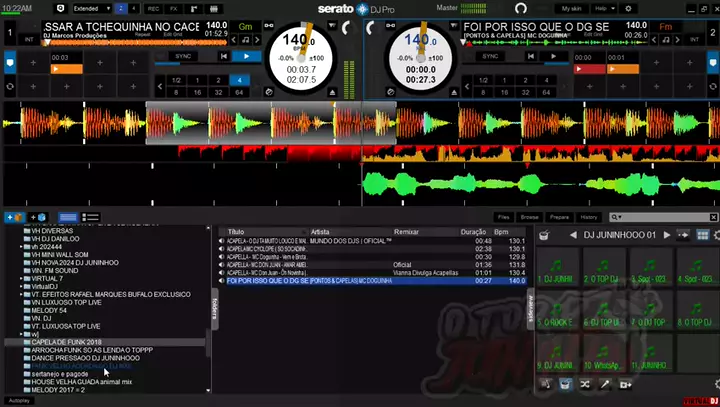
Task: Open the Files tab
Action: tap(504, 217)
